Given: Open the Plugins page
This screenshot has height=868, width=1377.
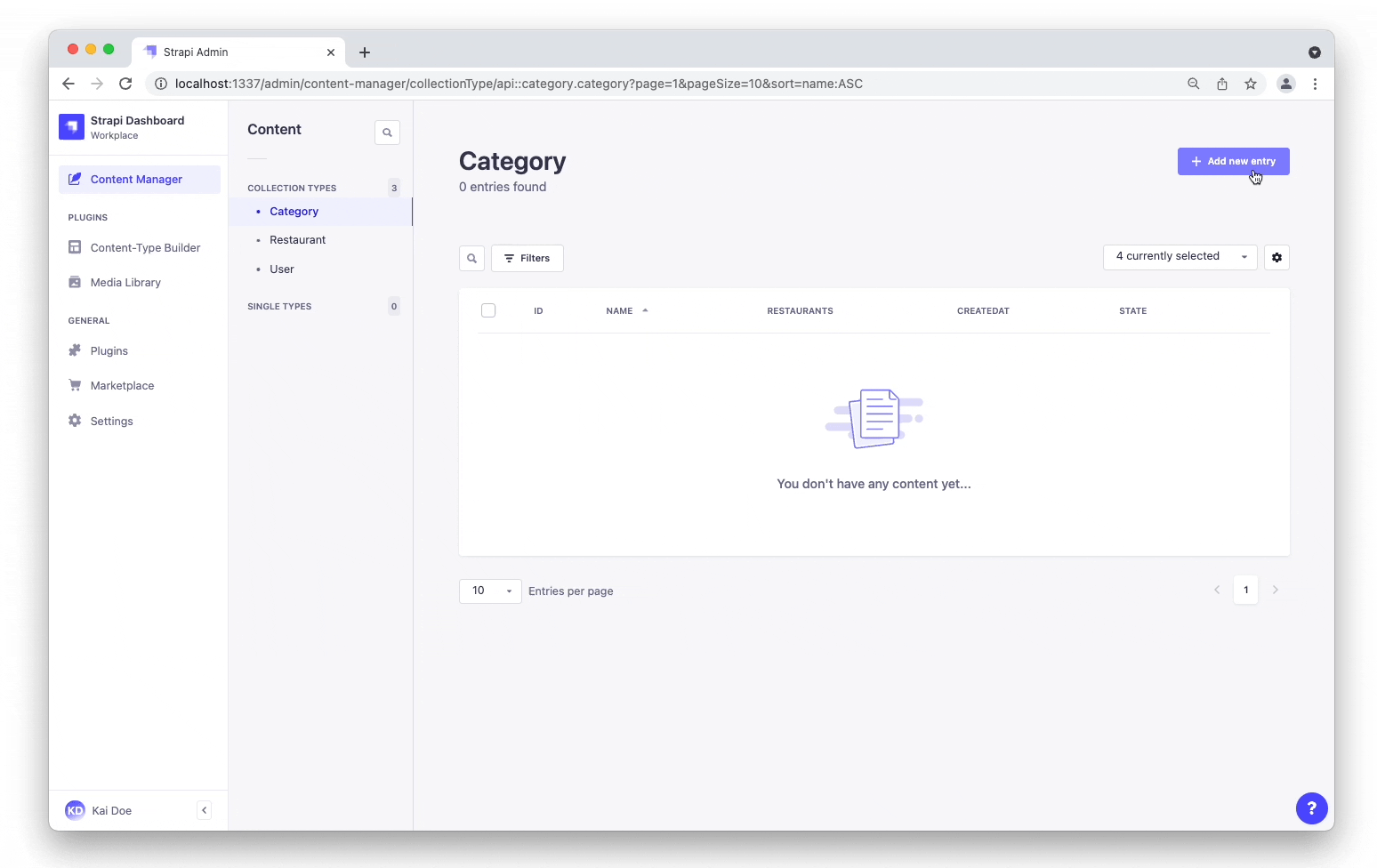Looking at the screenshot, I should click(x=108, y=350).
